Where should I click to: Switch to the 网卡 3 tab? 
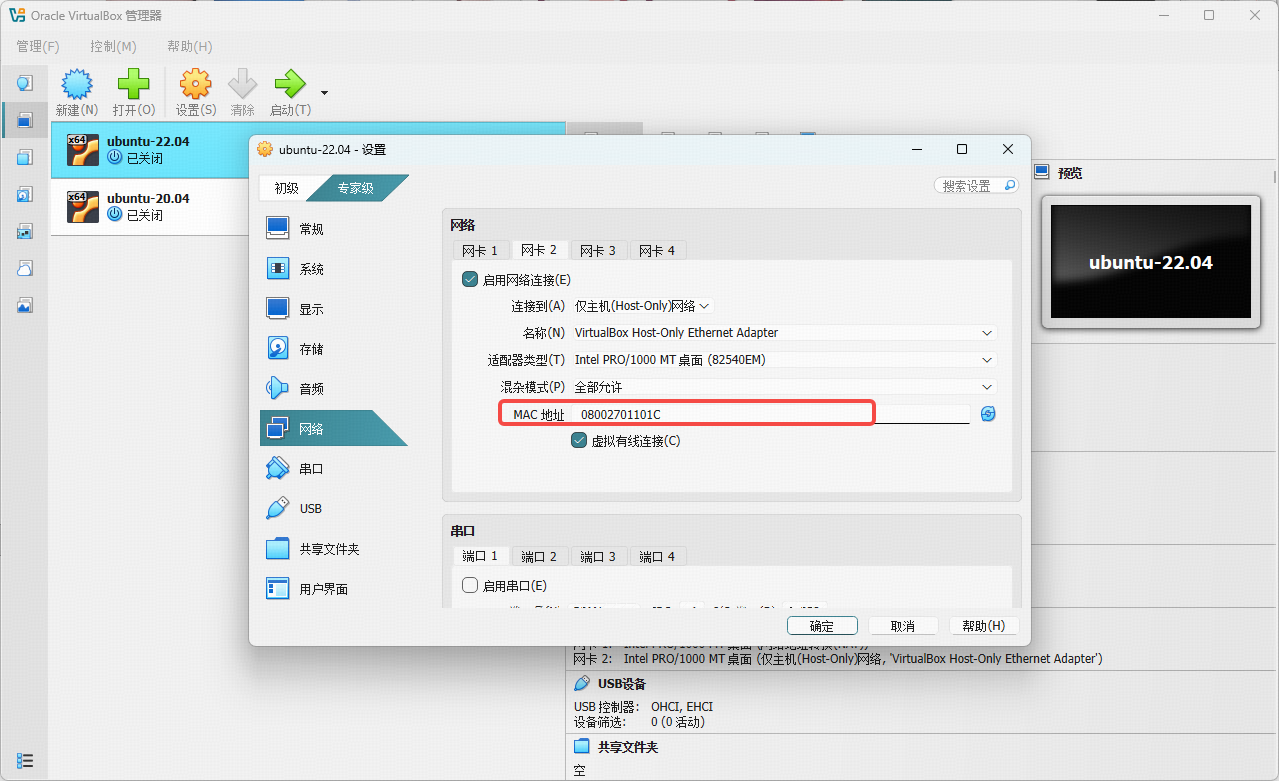(598, 250)
